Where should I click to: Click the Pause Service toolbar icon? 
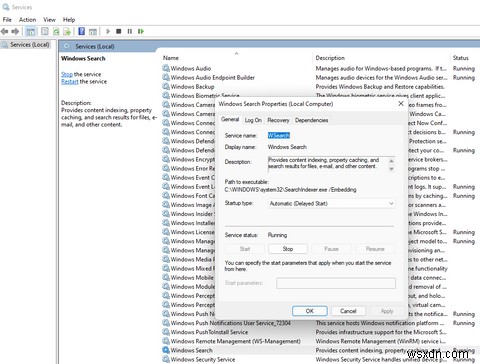click(130, 31)
